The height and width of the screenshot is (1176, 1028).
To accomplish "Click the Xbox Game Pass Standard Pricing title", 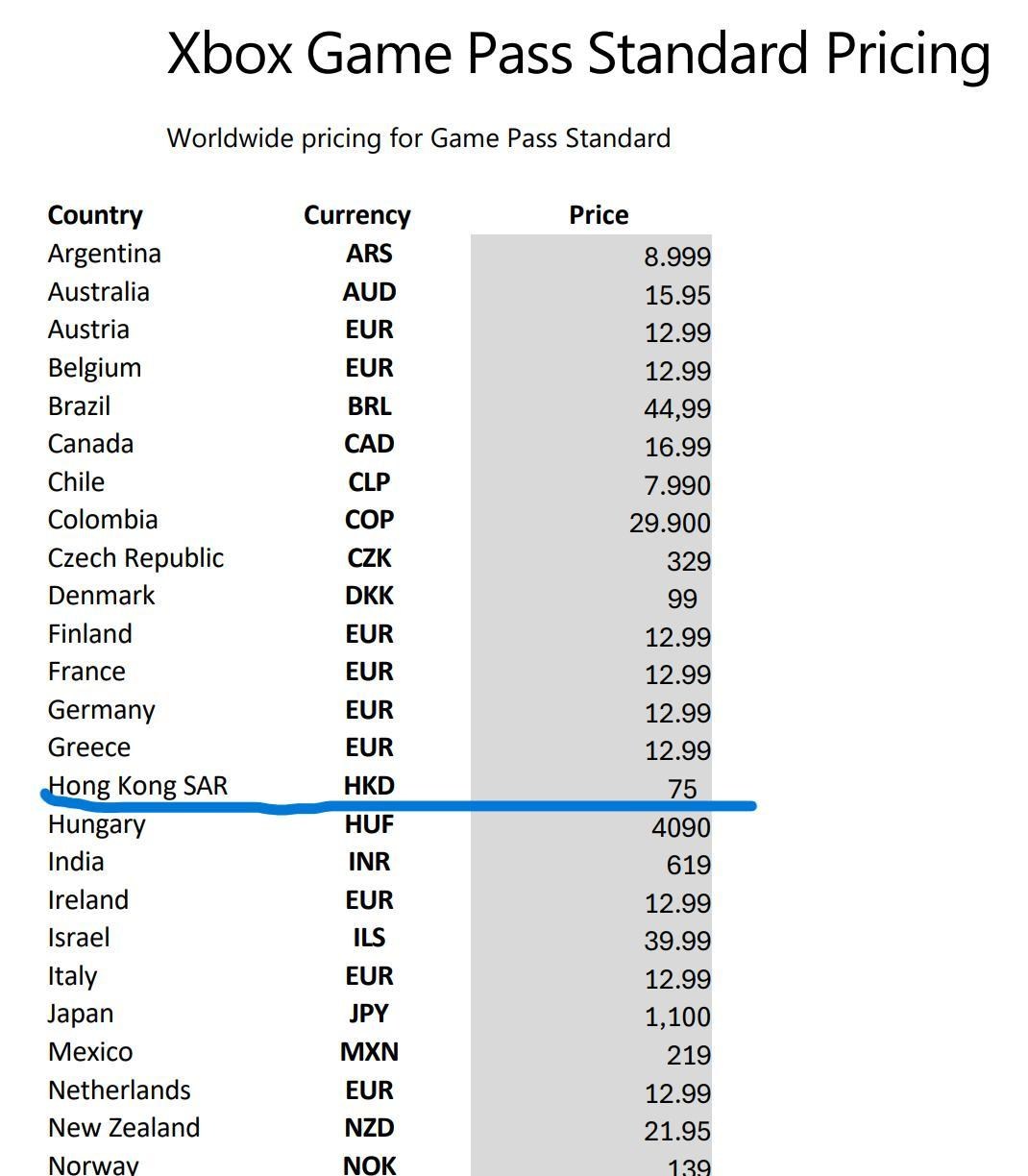I will tap(578, 54).
